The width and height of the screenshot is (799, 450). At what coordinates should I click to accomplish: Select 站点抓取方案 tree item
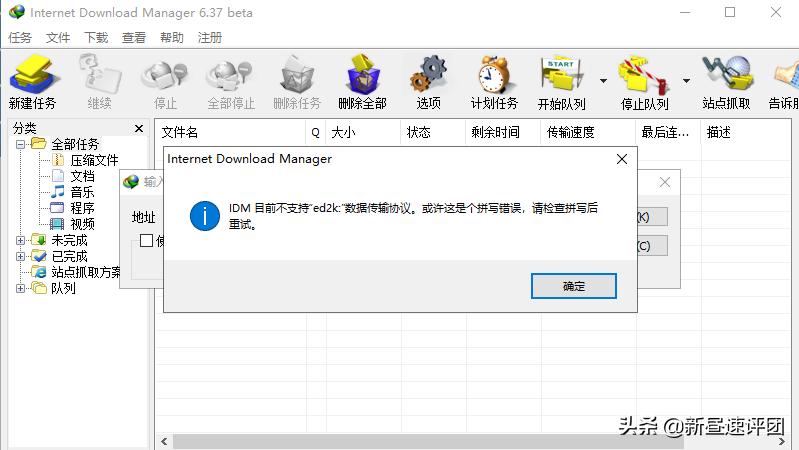(86, 272)
